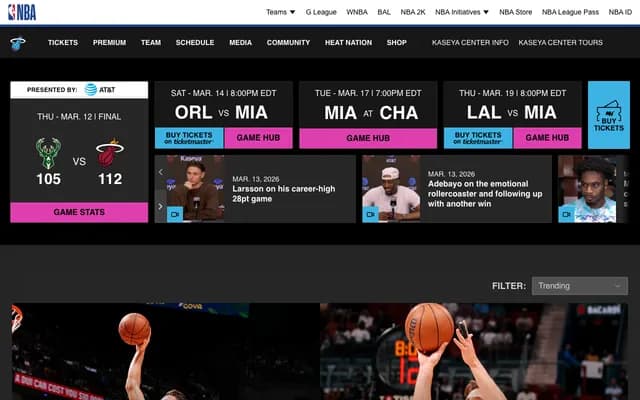Open the Heat Nation menu
640x400 pixels.
point(348,42)
